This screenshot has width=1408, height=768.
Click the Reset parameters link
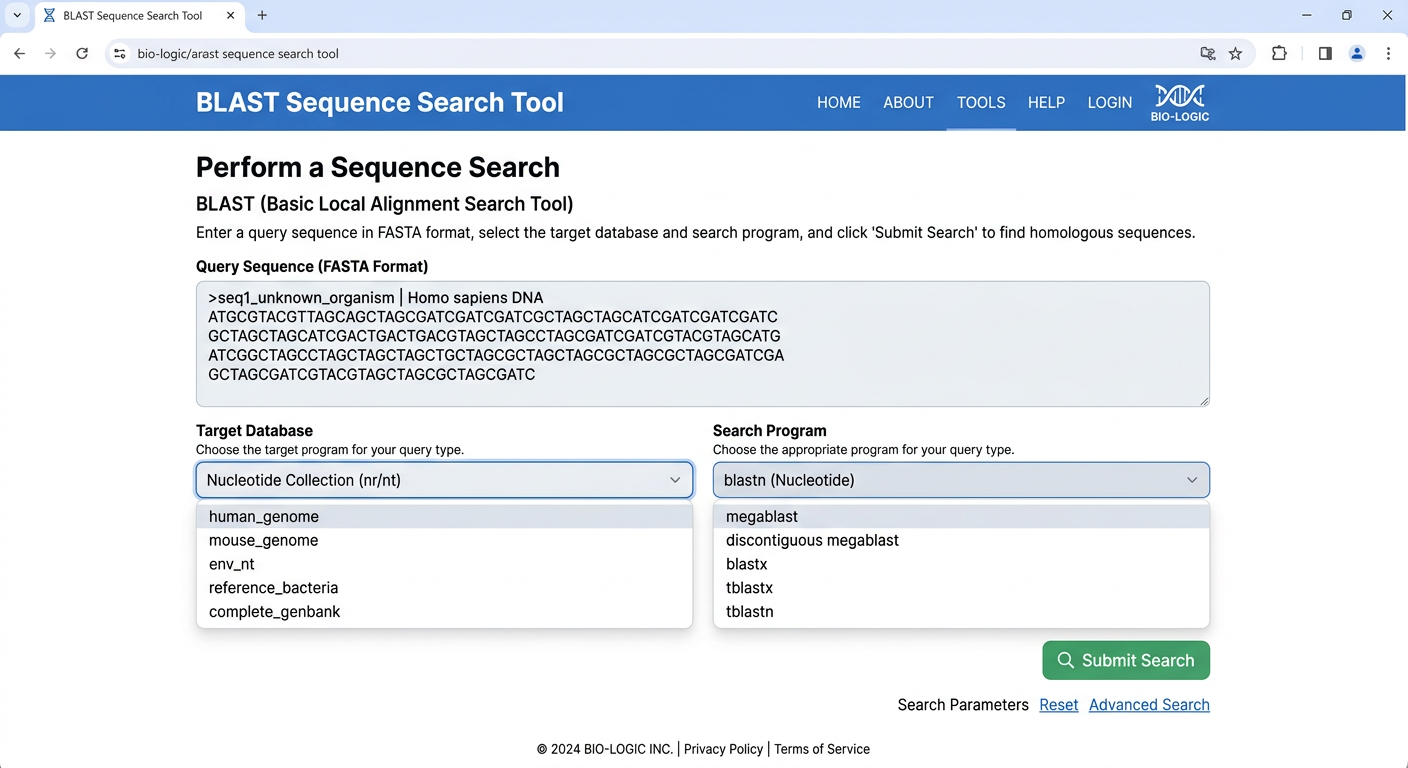[1058, 705]
